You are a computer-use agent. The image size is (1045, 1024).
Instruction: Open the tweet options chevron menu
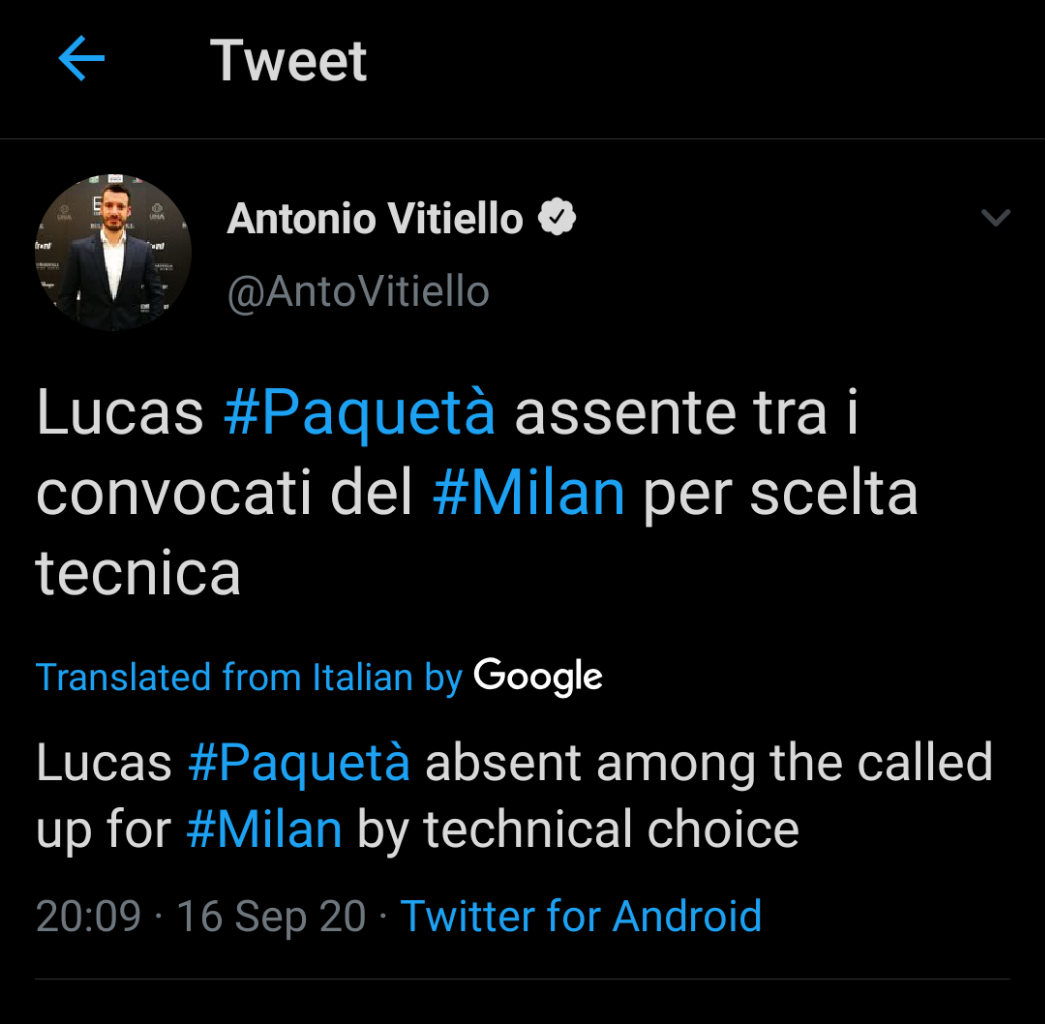(x=996, y=217)
